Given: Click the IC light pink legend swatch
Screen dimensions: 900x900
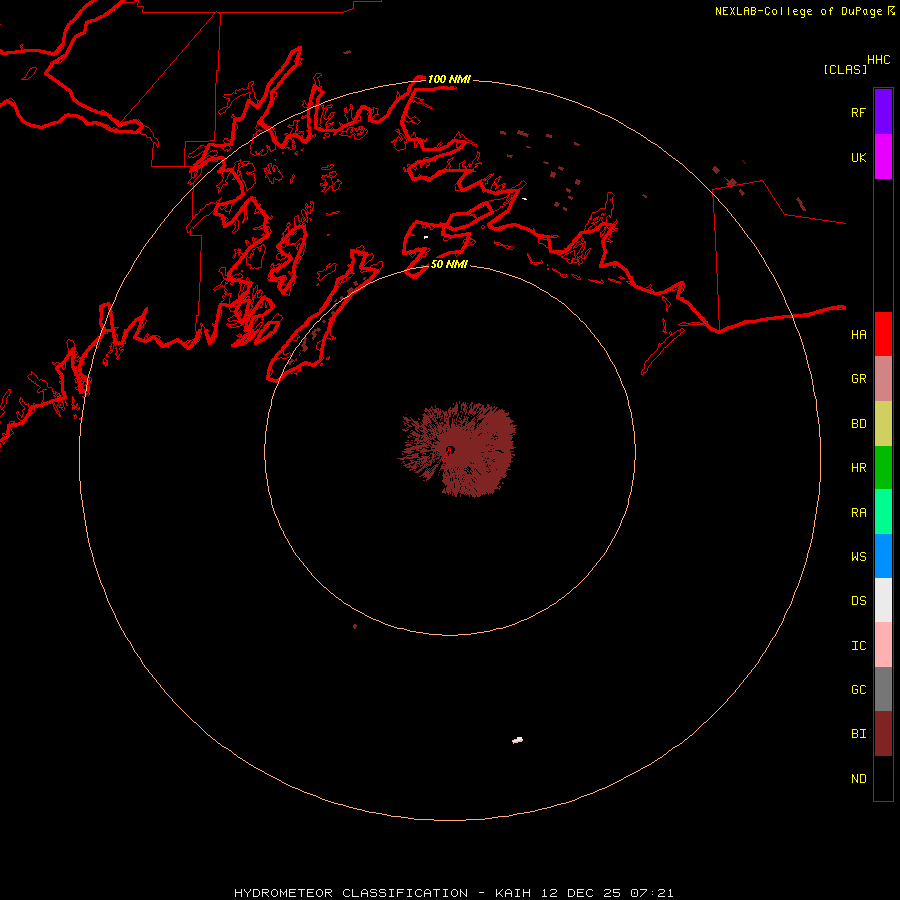Looking at the screenshot, I should [883, 645].
